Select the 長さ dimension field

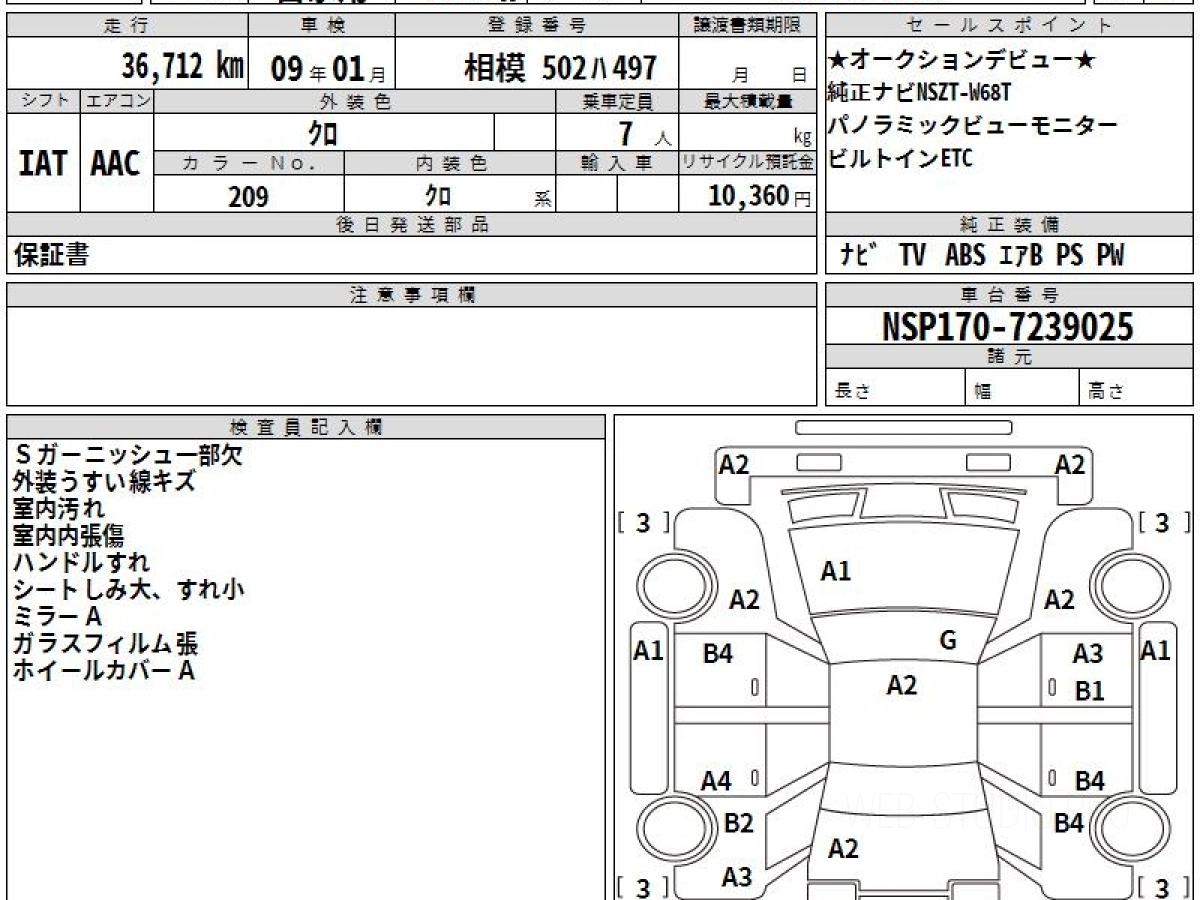[x=896, y=388]
